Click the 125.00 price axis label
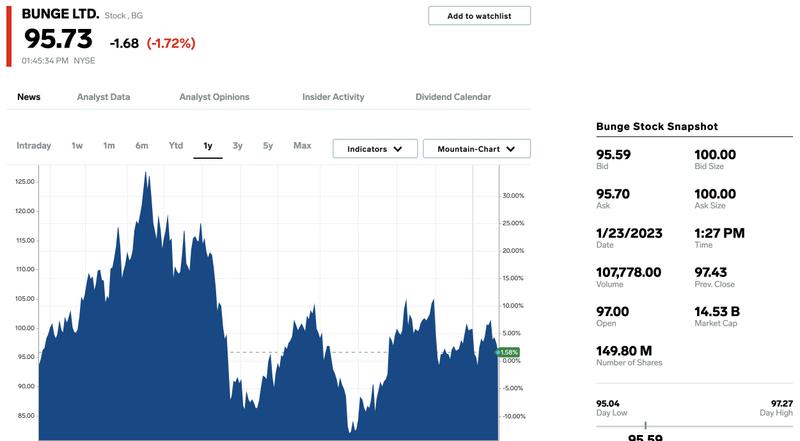The width and height of the screenshot is (800, 441). pos(26,182)
